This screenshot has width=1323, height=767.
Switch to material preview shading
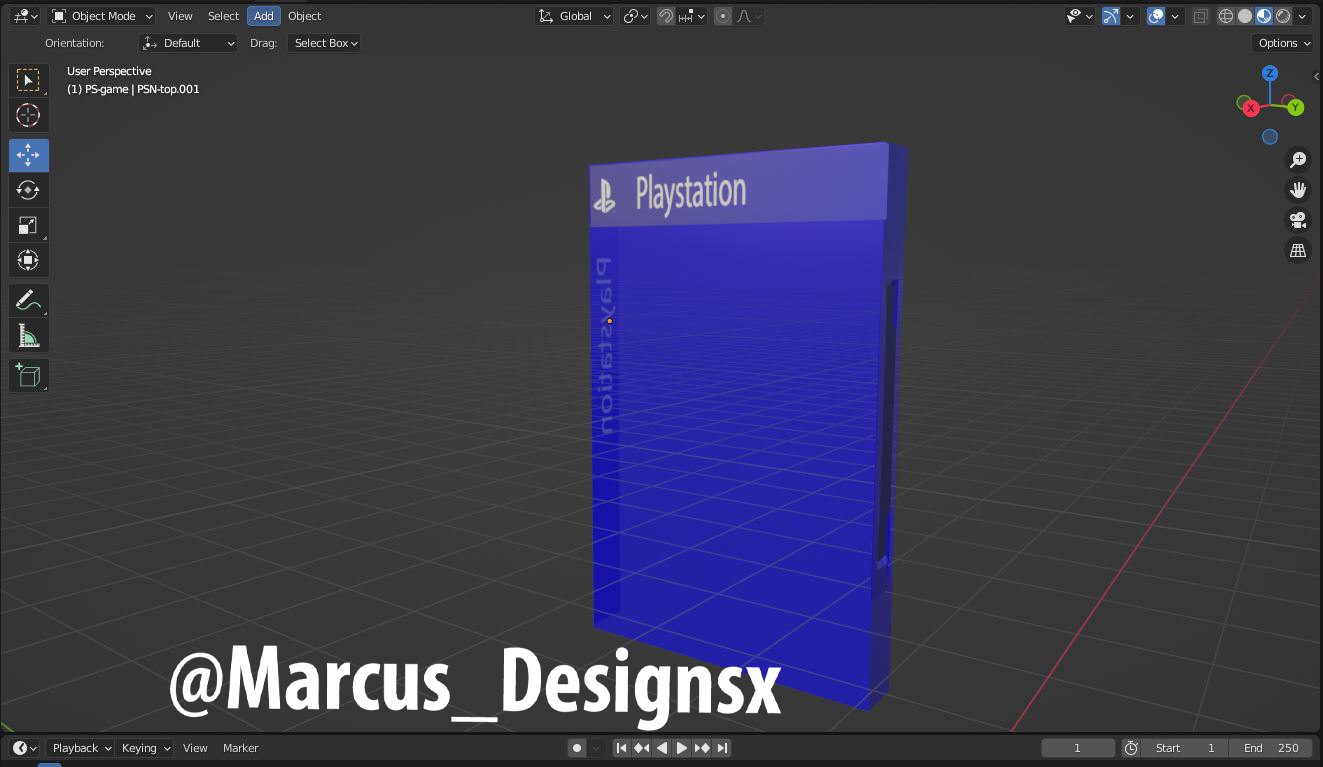(1264, 16)
